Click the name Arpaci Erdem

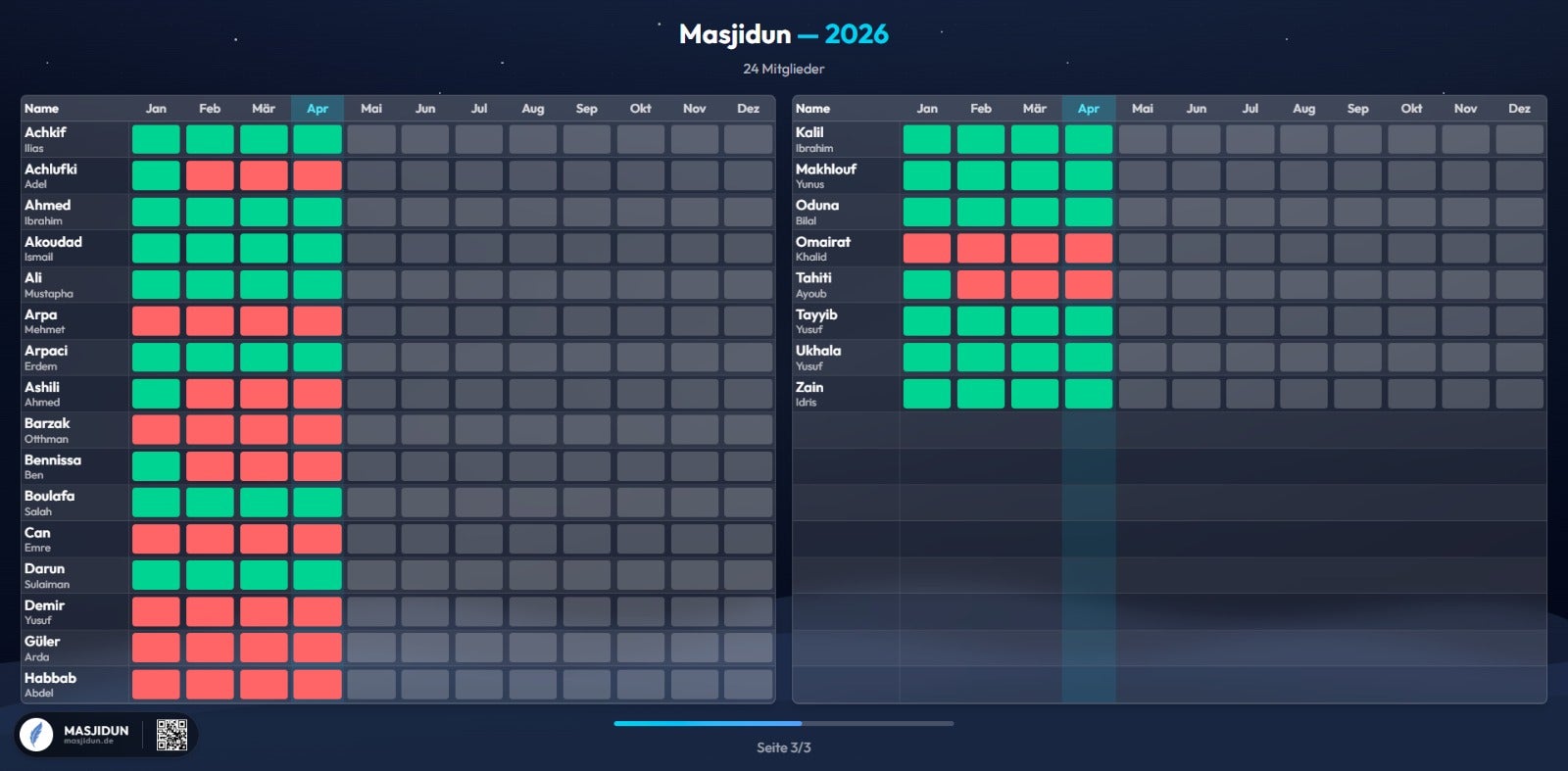(x=46, y=358)
